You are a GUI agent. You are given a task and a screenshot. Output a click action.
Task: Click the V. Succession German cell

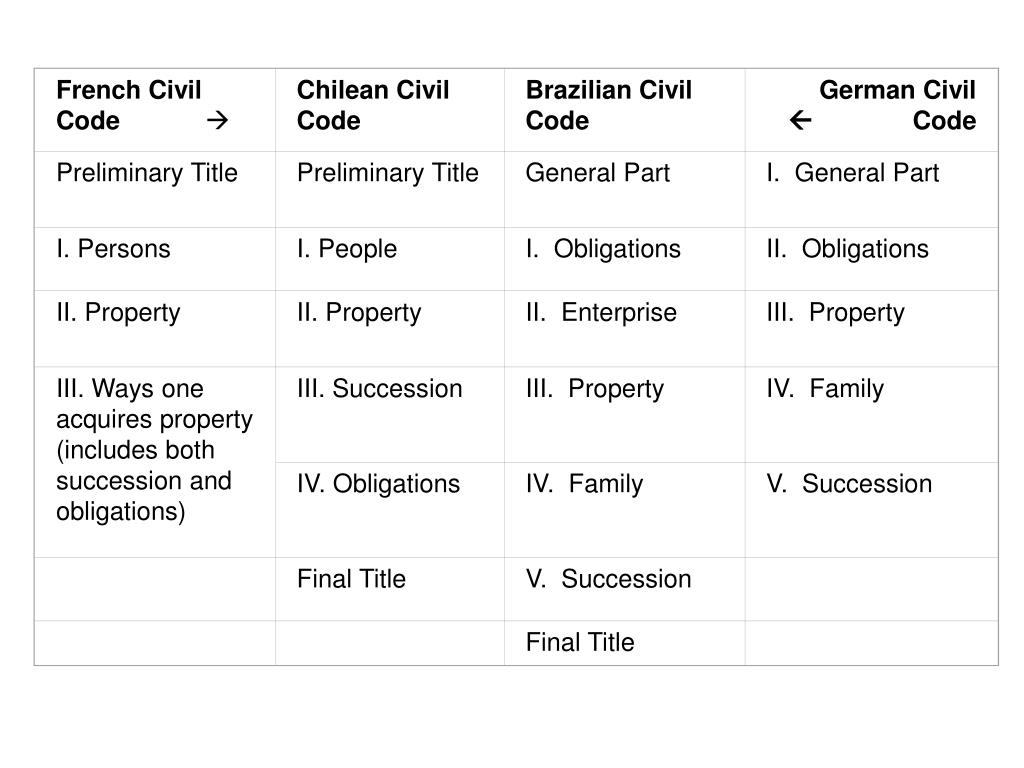[872, 510]
